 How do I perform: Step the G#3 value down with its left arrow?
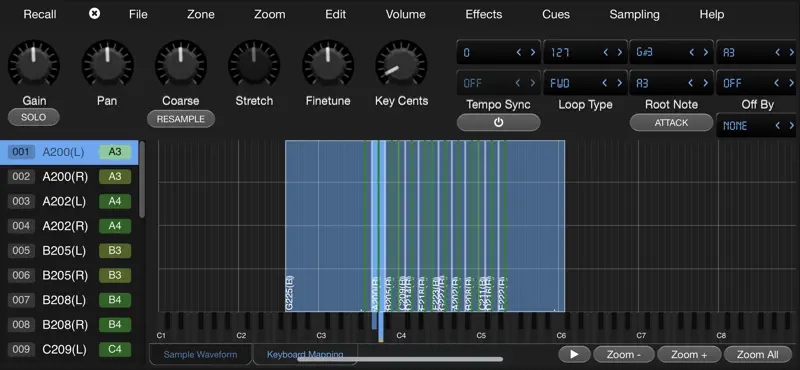click(x=692, y=52)
